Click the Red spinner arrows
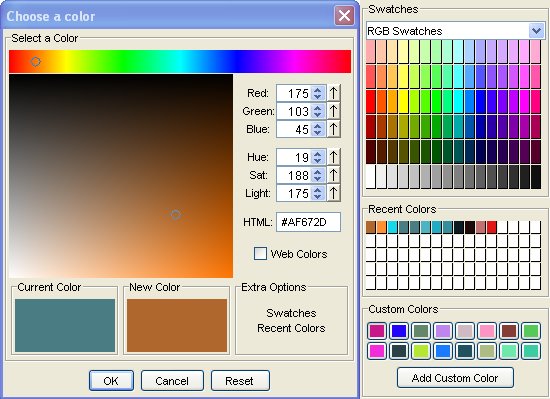 [x=318, y=93]
